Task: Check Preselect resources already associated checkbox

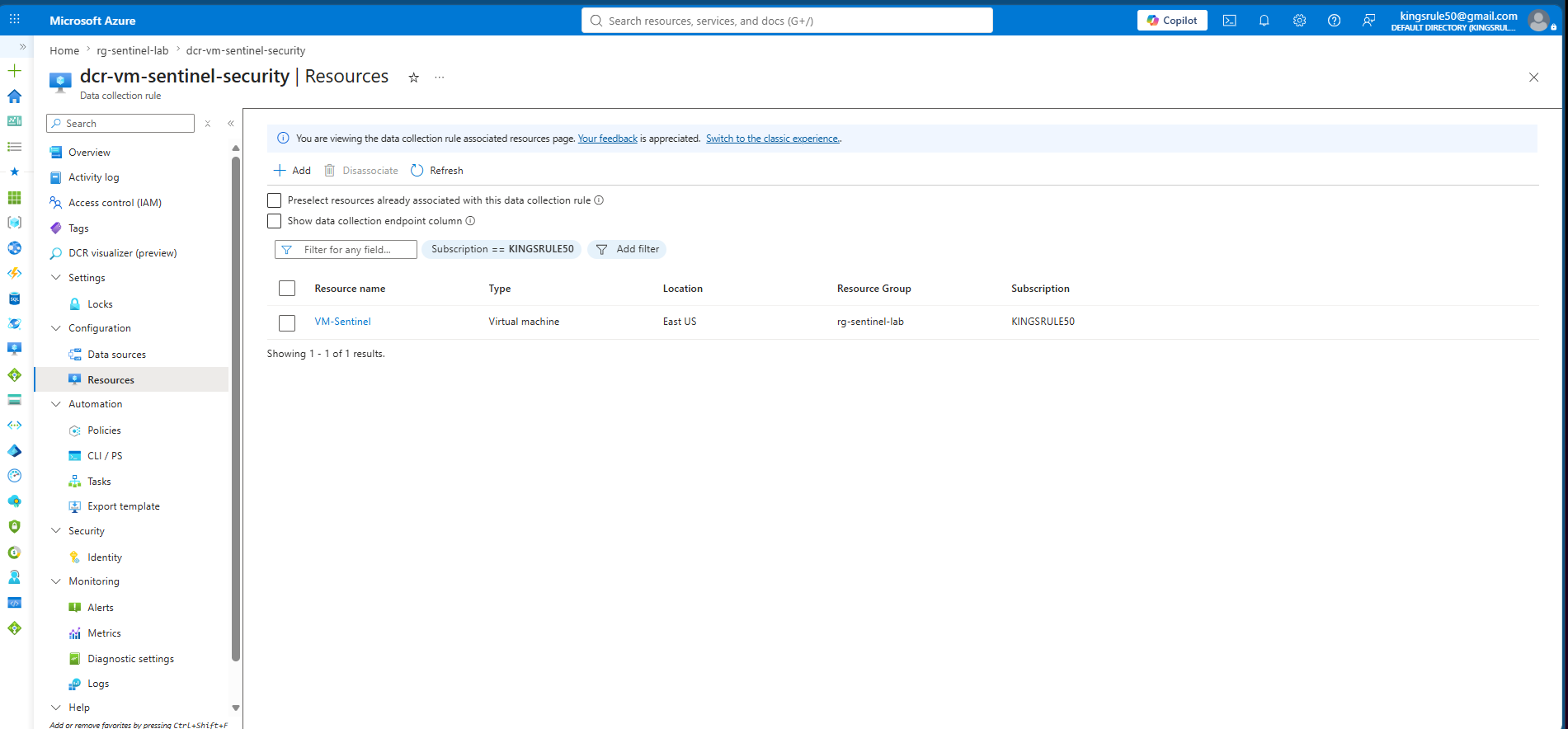Action: pos(274,200)
